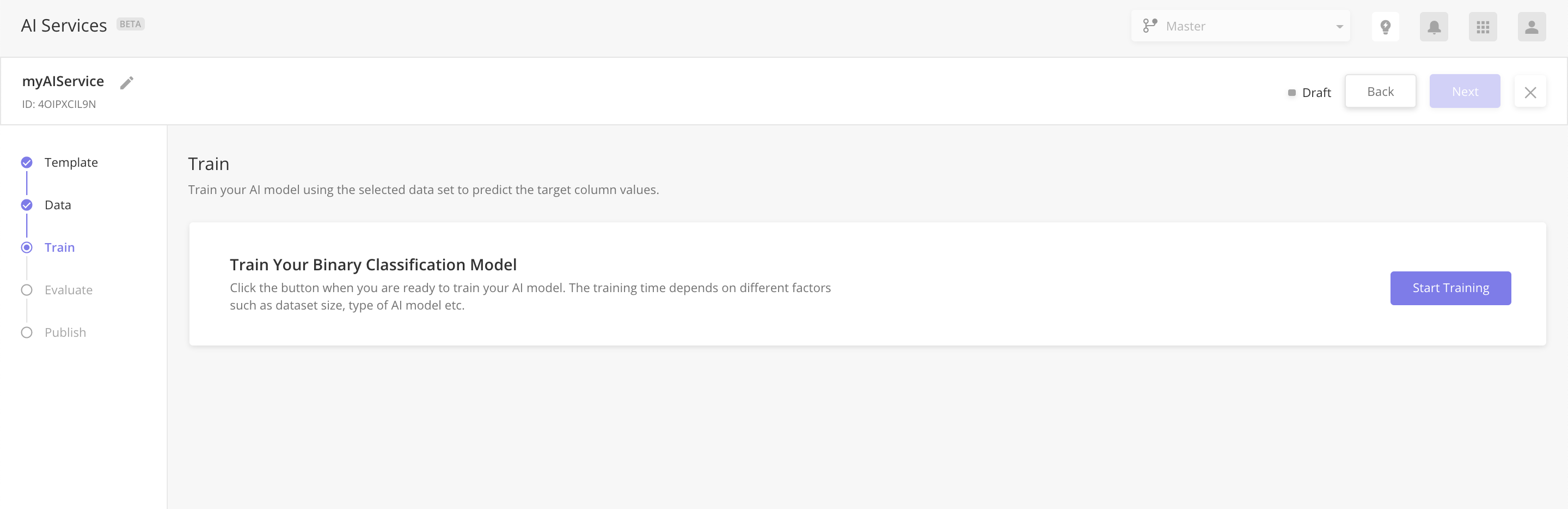This screenshot has width=1568, height=509.
Task: Click the pencil icon to rename myAIService
Action: 127,82
